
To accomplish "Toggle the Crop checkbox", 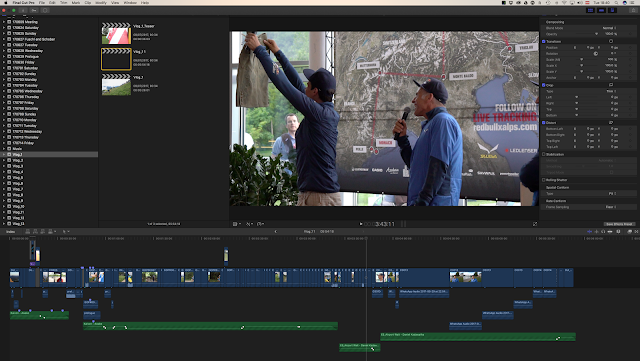I will point(544,85).
